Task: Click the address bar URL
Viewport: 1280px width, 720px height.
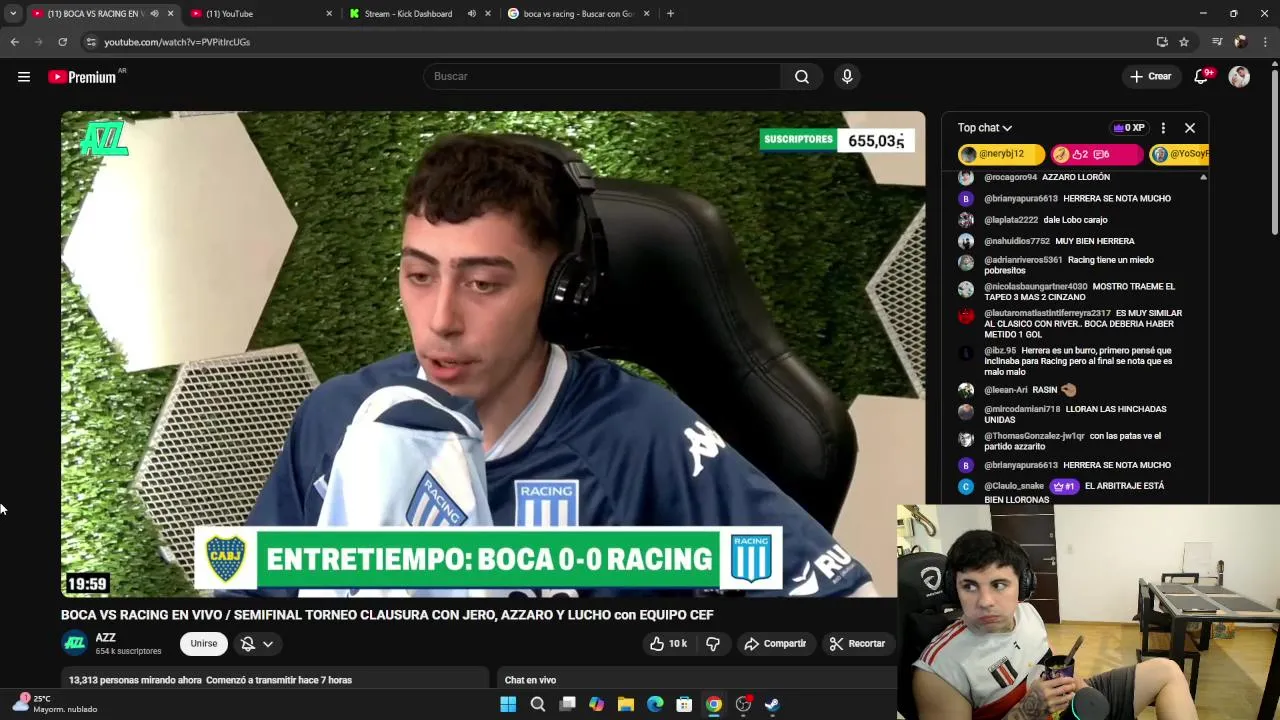Action: coord(177,42)
